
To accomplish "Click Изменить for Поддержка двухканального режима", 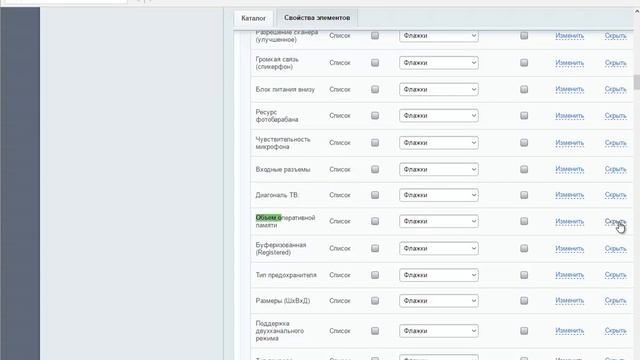I will click(x=569, y=331).
